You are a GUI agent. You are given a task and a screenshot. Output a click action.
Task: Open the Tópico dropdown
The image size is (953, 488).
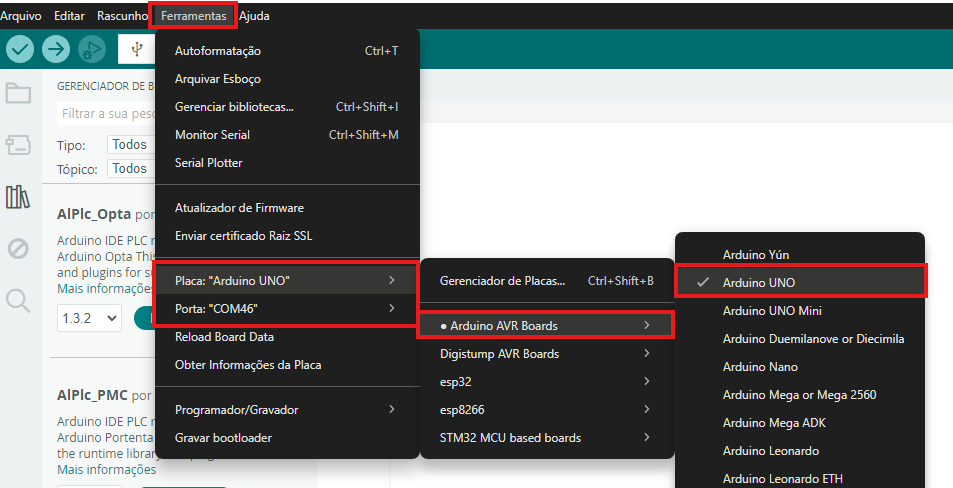click(x=131, y=168)
